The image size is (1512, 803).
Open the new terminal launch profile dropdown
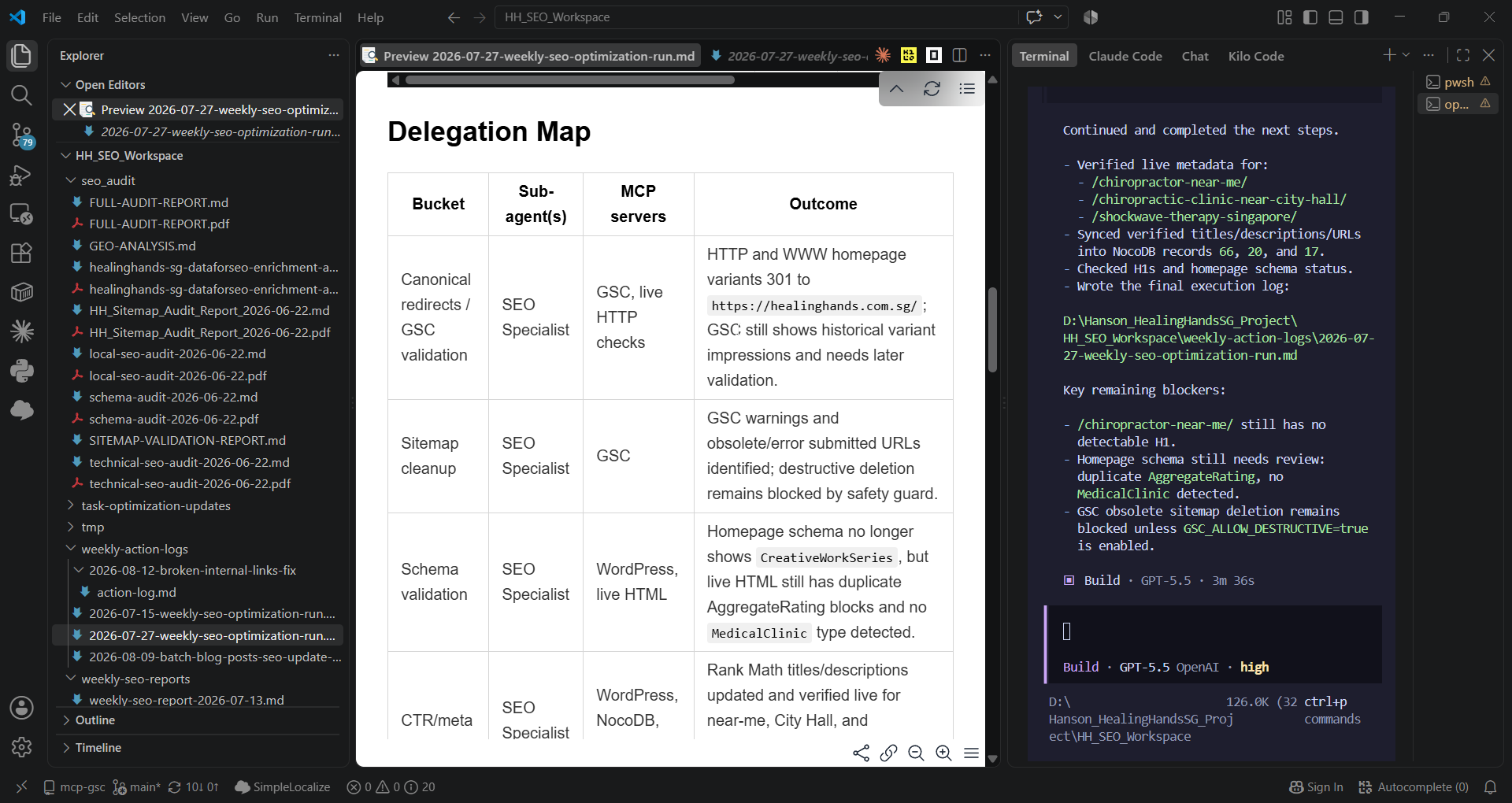click(1406, 55)
